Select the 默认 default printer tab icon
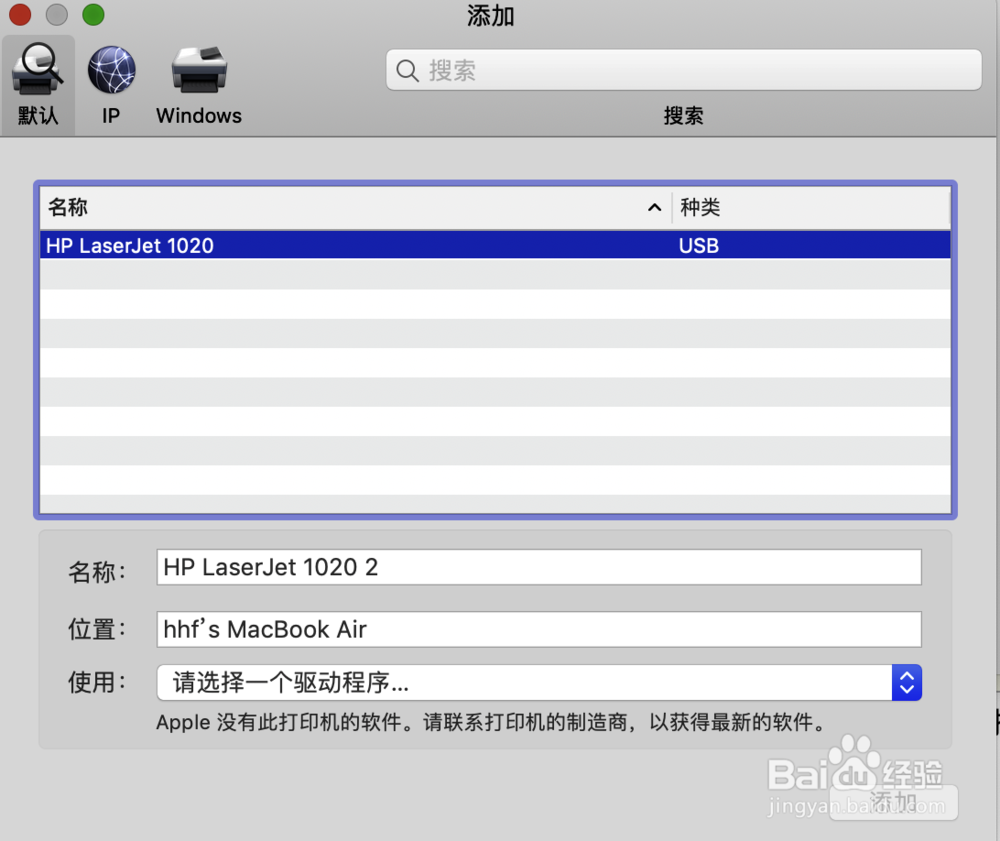This screenshot has width=1000, height=841. 38,85
